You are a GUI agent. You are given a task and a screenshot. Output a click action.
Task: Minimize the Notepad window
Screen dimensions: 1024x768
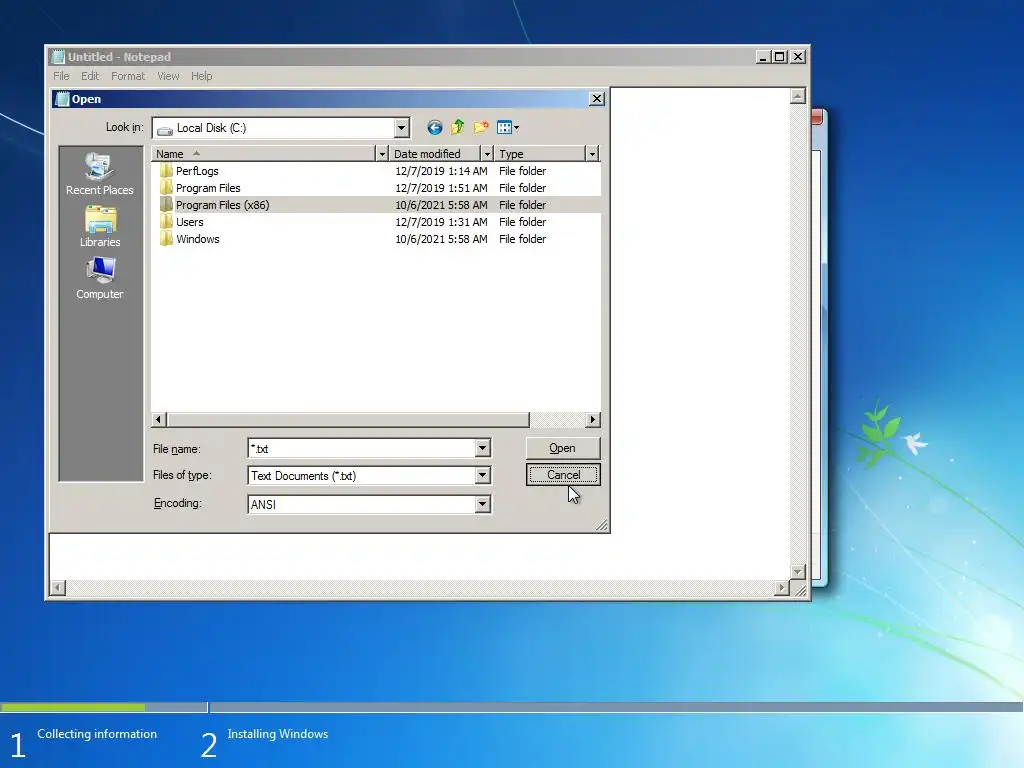[762, 57]
